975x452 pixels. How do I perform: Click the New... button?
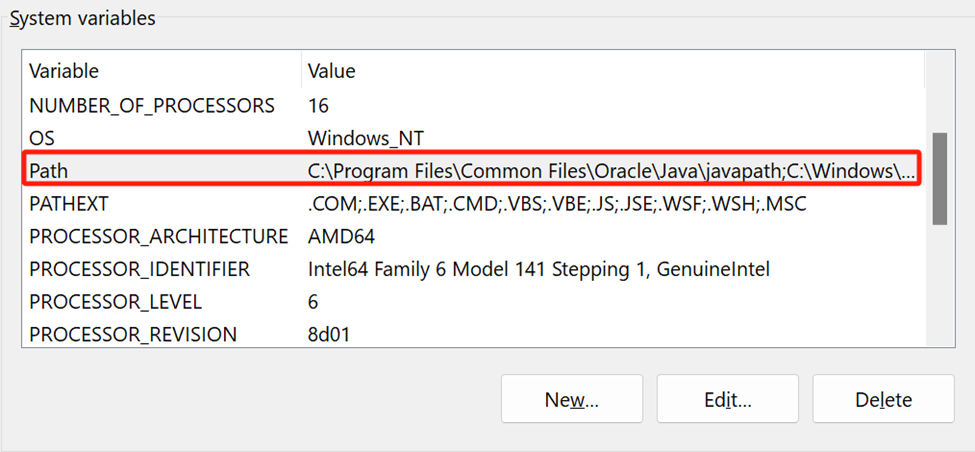pos(571,400)
